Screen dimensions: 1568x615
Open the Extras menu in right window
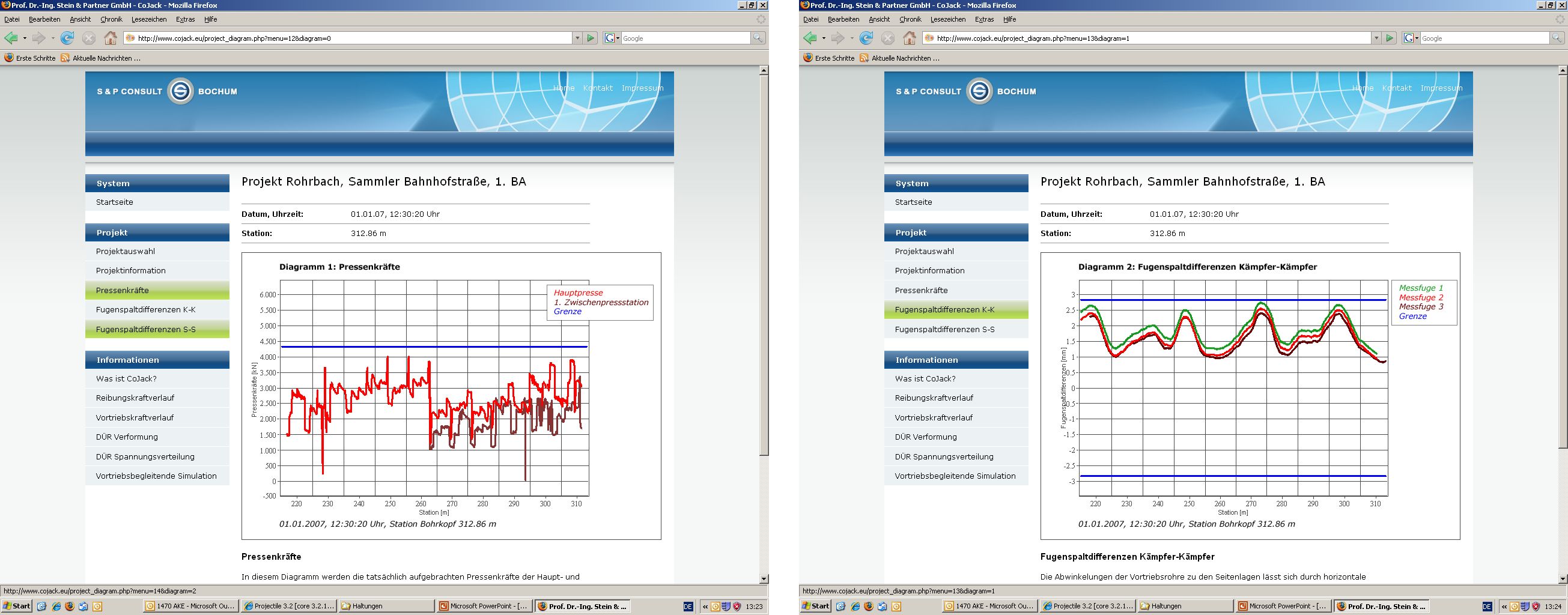(984, 19)
